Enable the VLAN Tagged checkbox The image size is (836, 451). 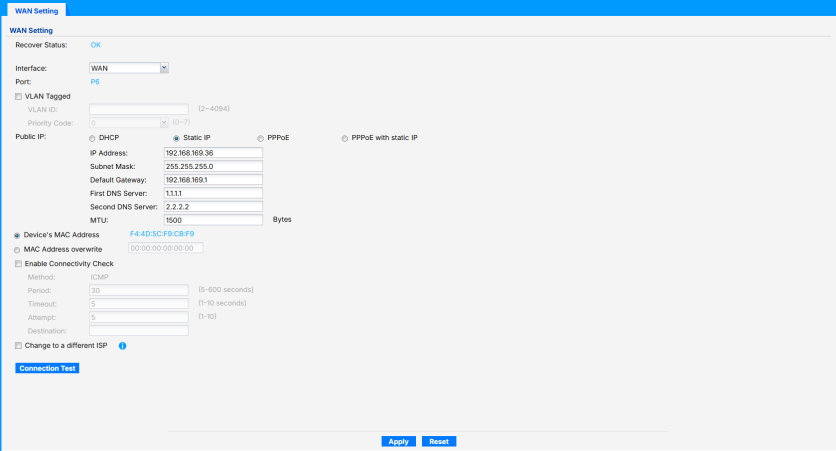pos(18,96)
